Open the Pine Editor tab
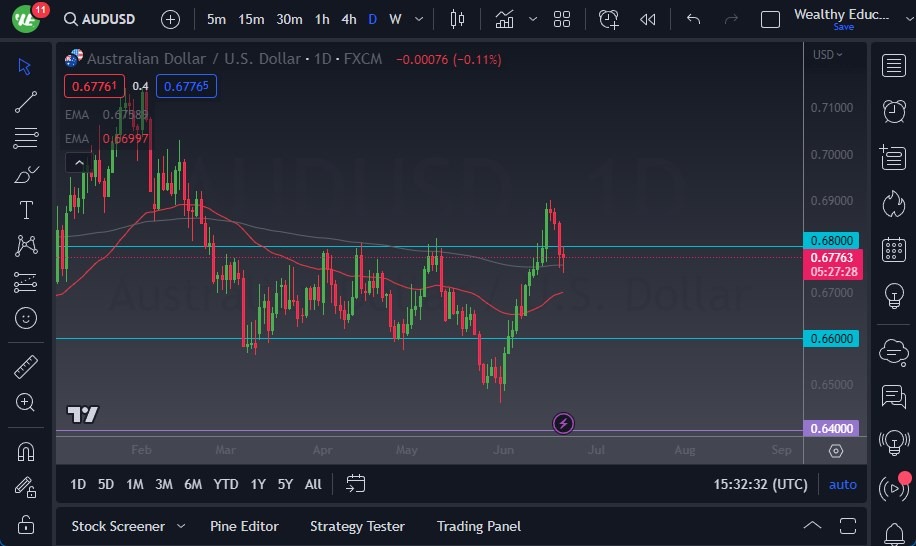916x546 pixels. point(244,526)
